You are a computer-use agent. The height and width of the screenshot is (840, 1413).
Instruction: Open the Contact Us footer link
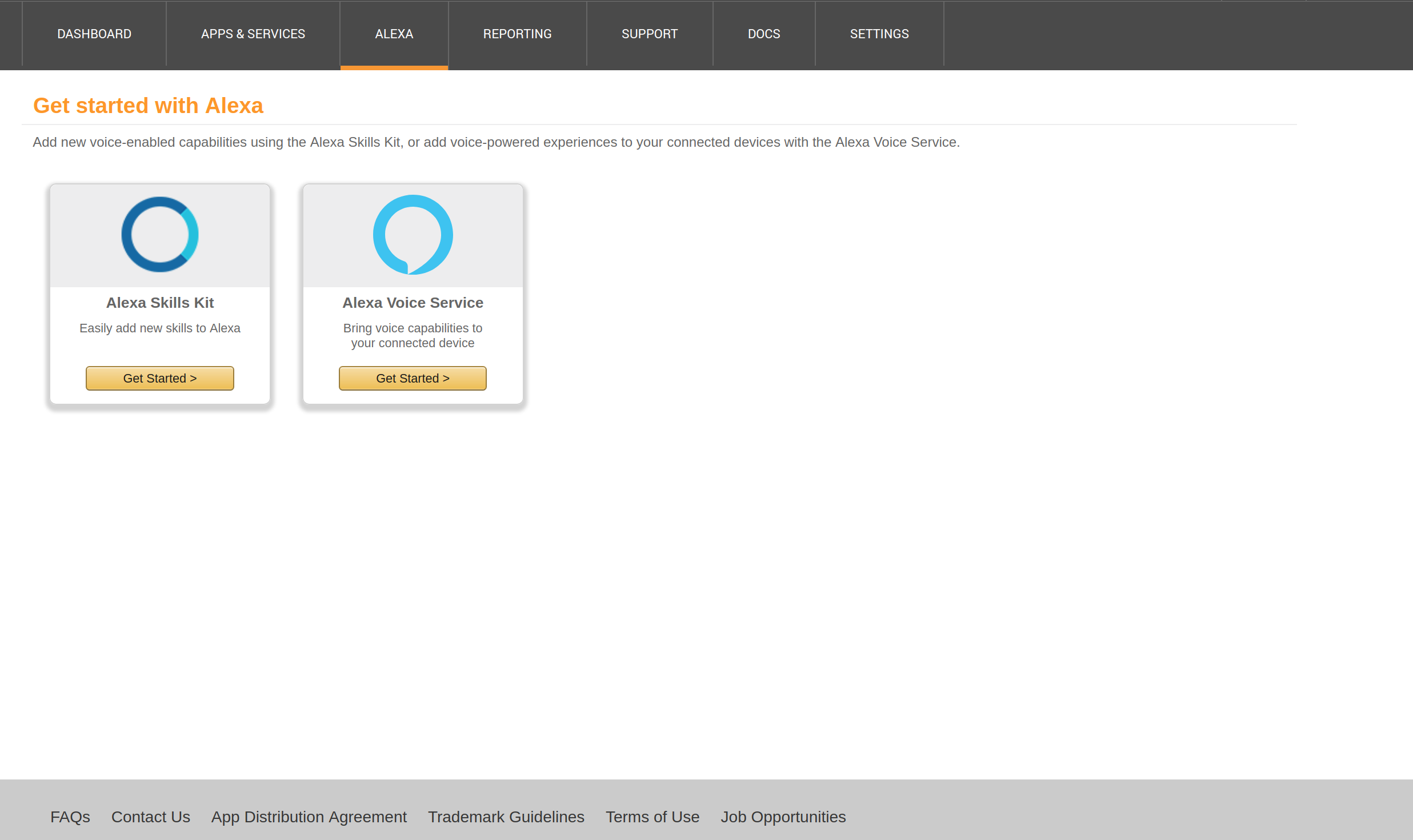(151, 817)
